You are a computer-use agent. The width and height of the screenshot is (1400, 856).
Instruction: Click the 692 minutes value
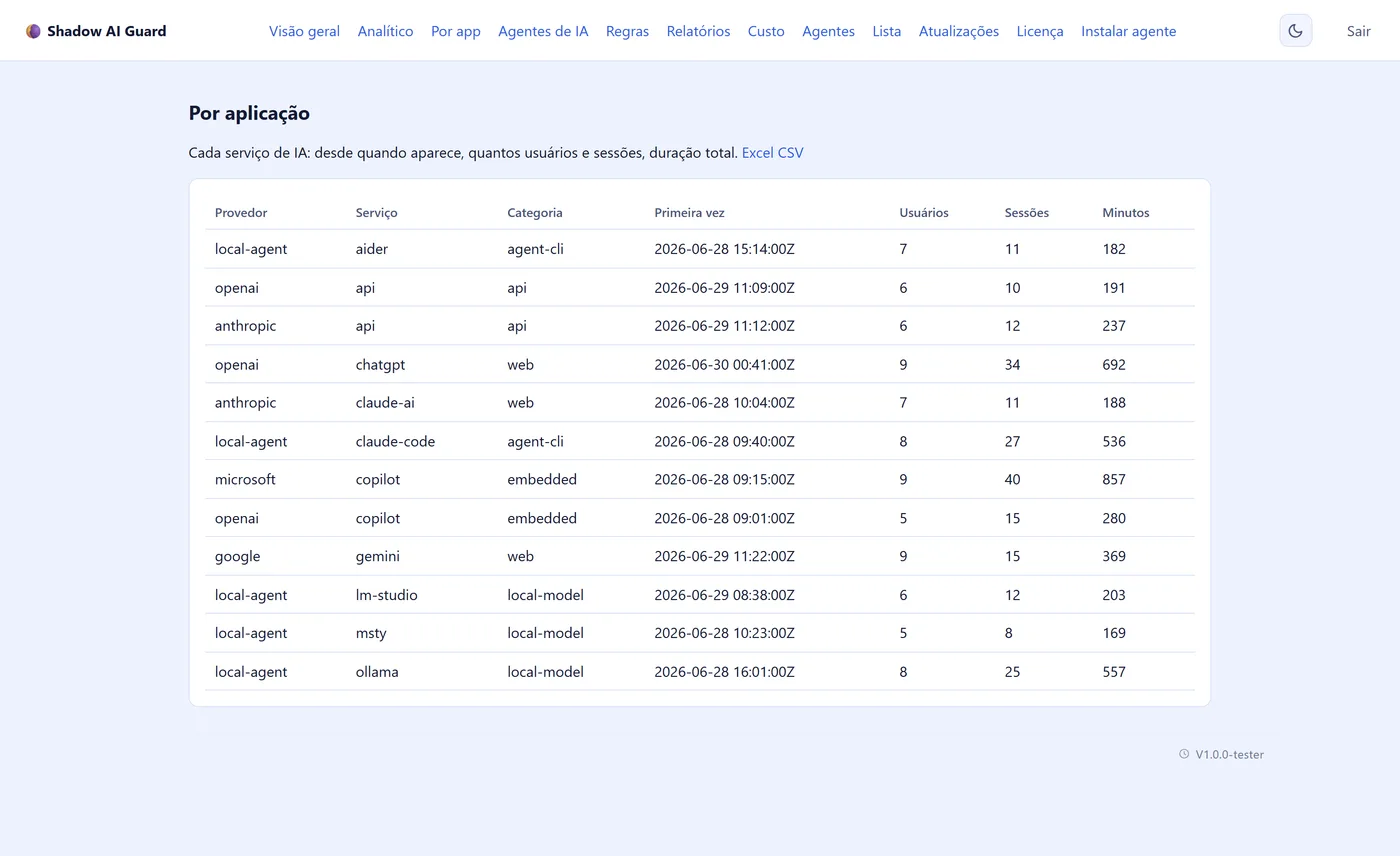click(1114, 364)
